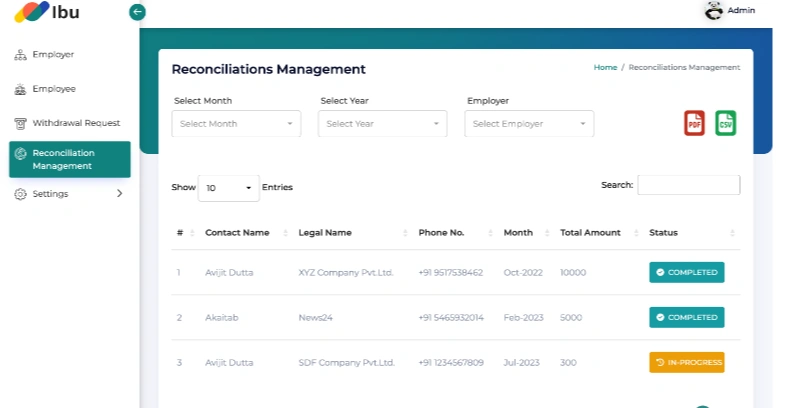803x408 pixels.
Task: Click the Employer sidebar icon
Action: point(20,55)
